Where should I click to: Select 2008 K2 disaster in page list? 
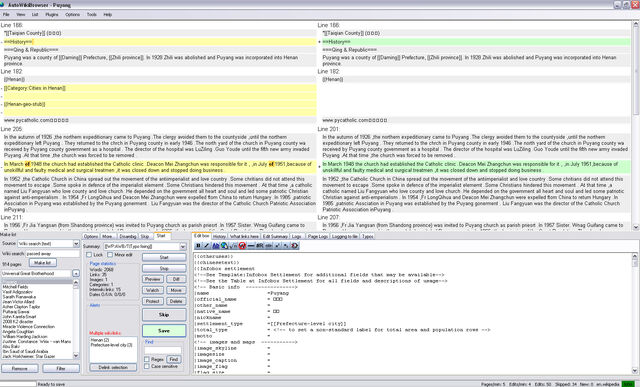click(x=17, y=322)
